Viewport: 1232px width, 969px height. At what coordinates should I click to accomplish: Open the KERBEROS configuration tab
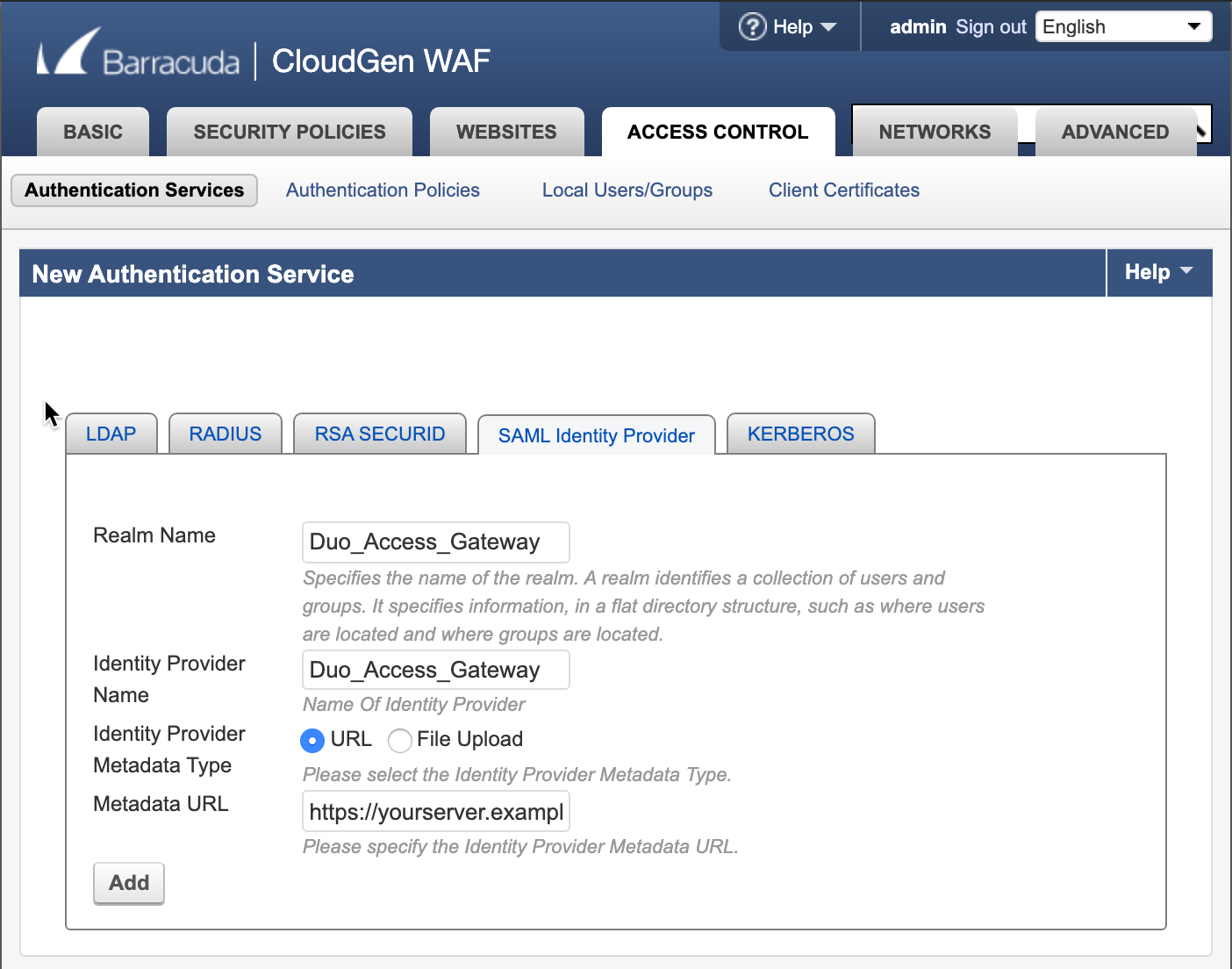pos(800,433)
